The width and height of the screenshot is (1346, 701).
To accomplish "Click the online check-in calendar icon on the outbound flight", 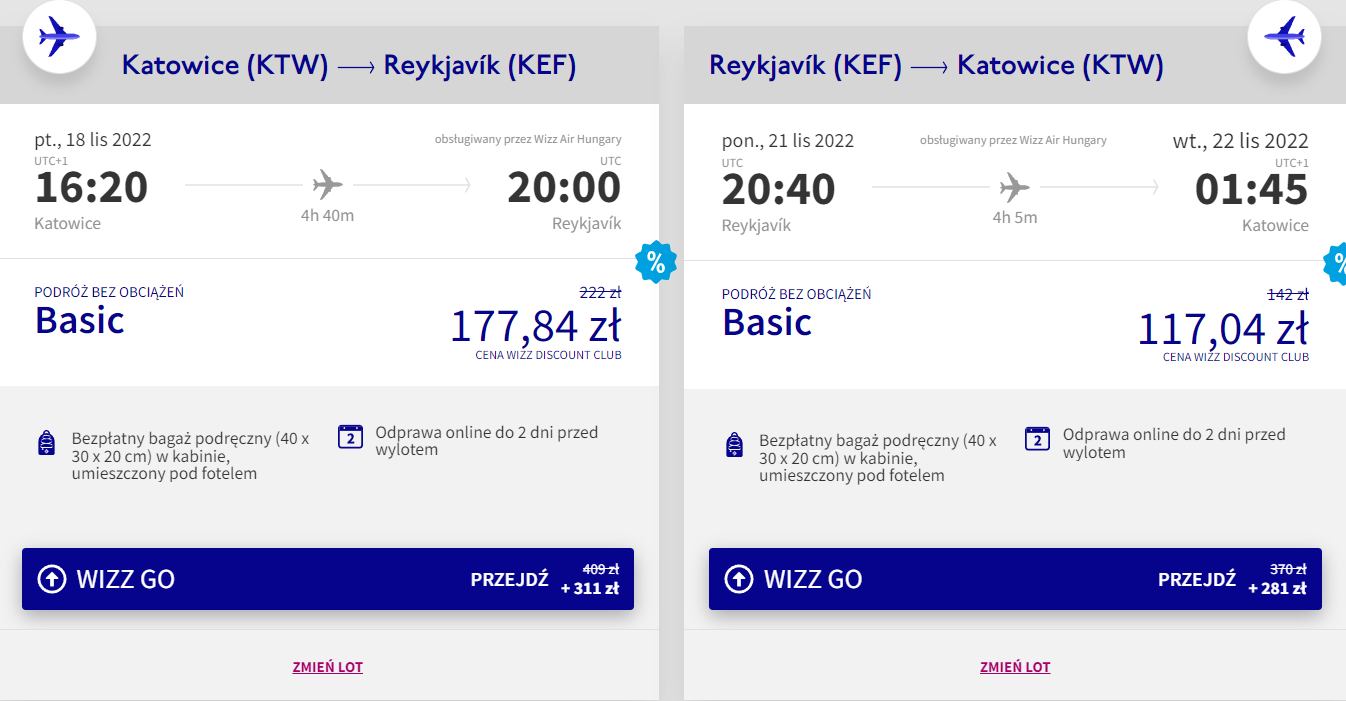I will point(350,437).
